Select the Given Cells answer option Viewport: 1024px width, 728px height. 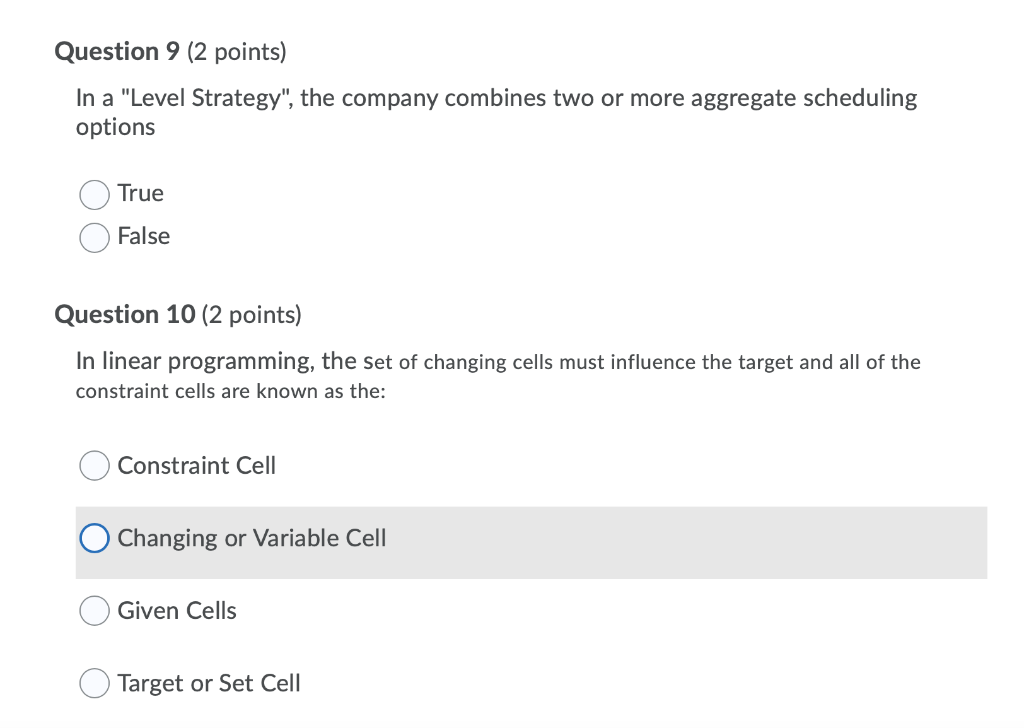coord(93,610)
